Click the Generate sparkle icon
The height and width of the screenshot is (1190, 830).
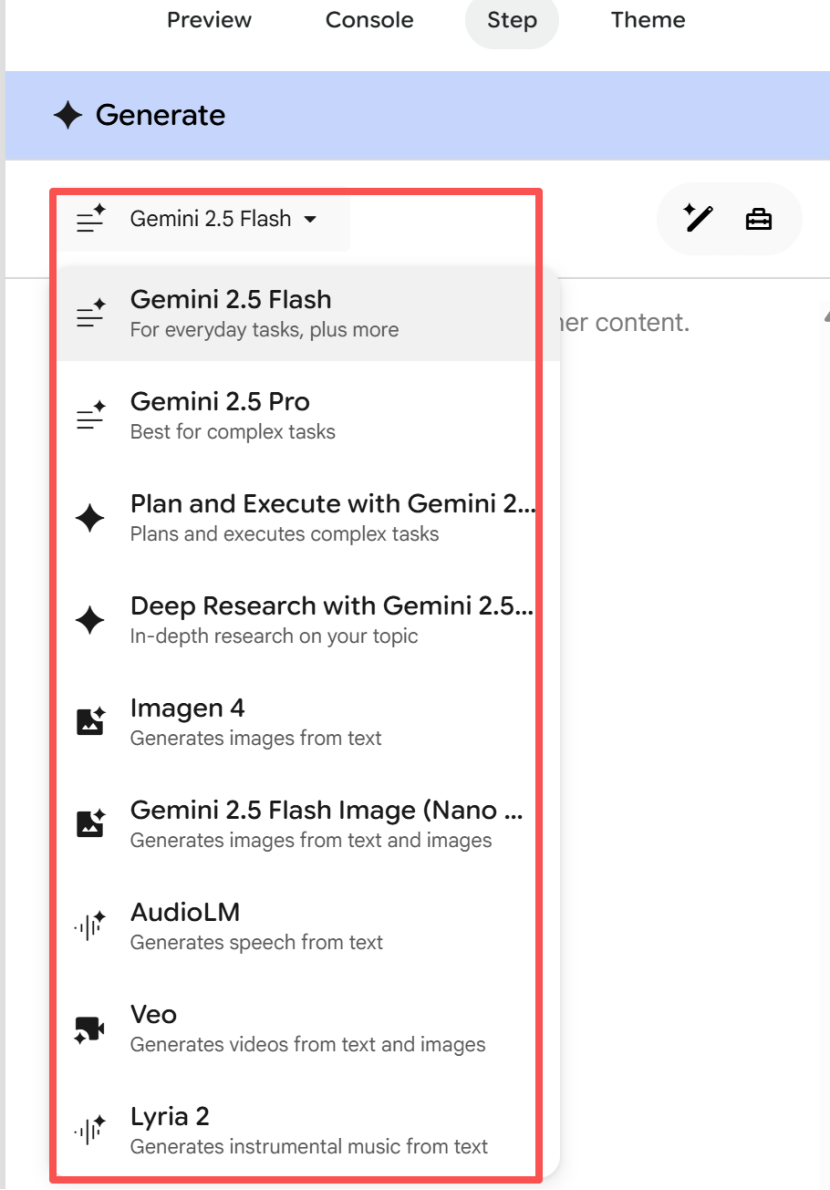[68, 115]
